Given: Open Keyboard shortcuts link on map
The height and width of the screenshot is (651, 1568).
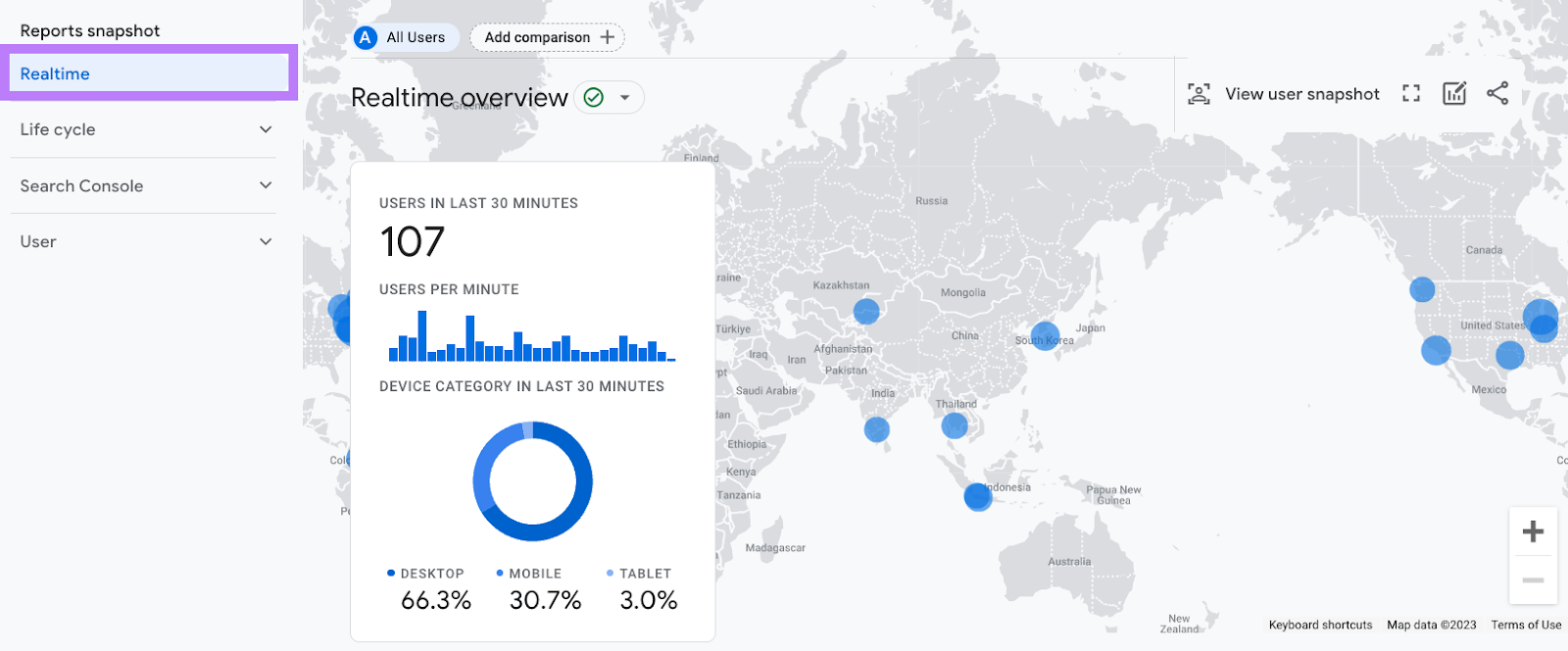Looking at the screenshot, I should [x=1320, y=626].
